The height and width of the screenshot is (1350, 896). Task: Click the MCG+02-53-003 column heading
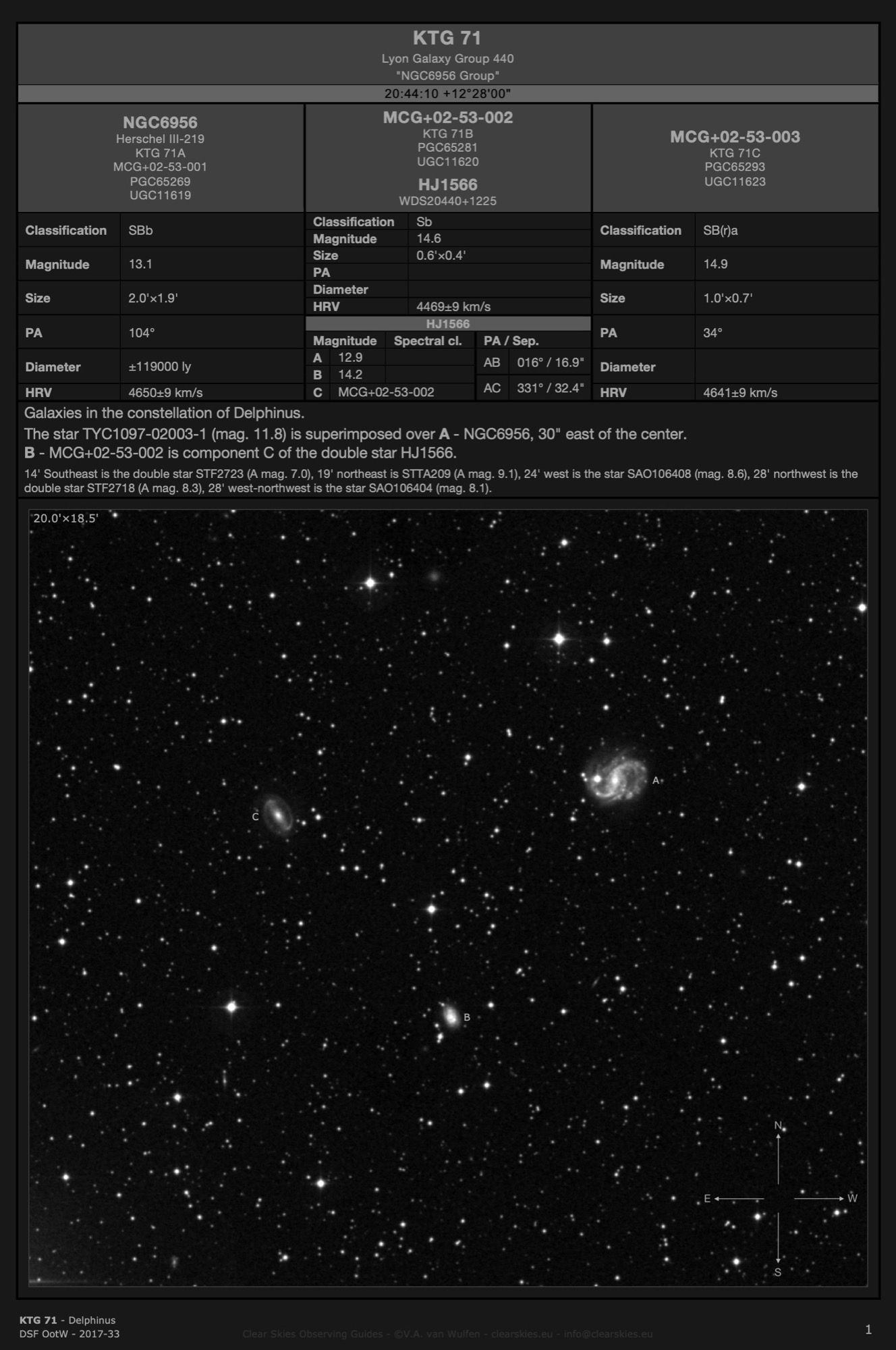735,137
